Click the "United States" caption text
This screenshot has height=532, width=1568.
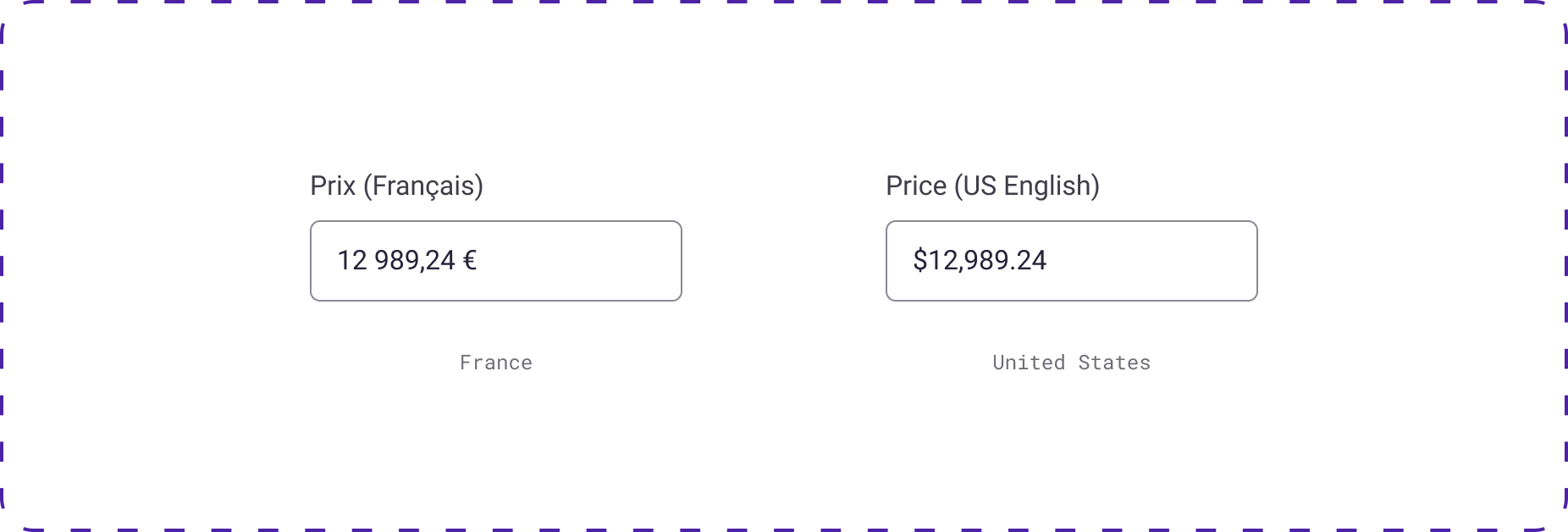tap(1071, 363)
